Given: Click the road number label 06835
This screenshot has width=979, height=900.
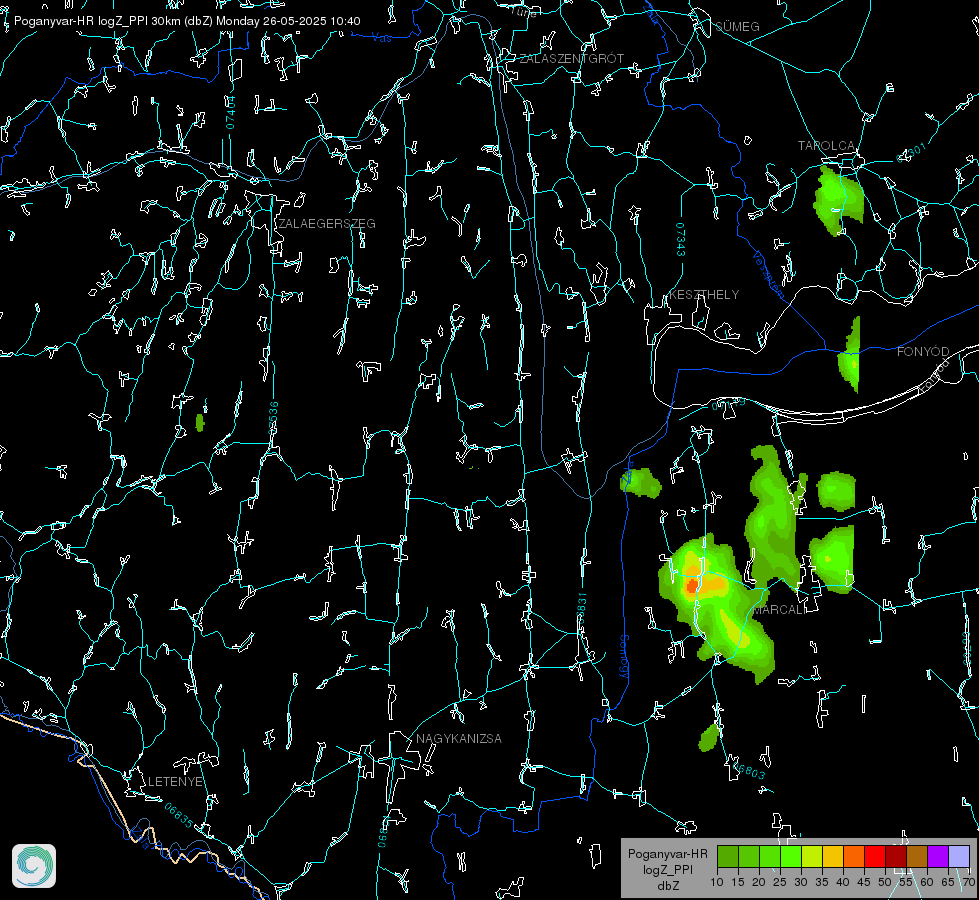Looking at the screenshot, I should click(179, 815).
